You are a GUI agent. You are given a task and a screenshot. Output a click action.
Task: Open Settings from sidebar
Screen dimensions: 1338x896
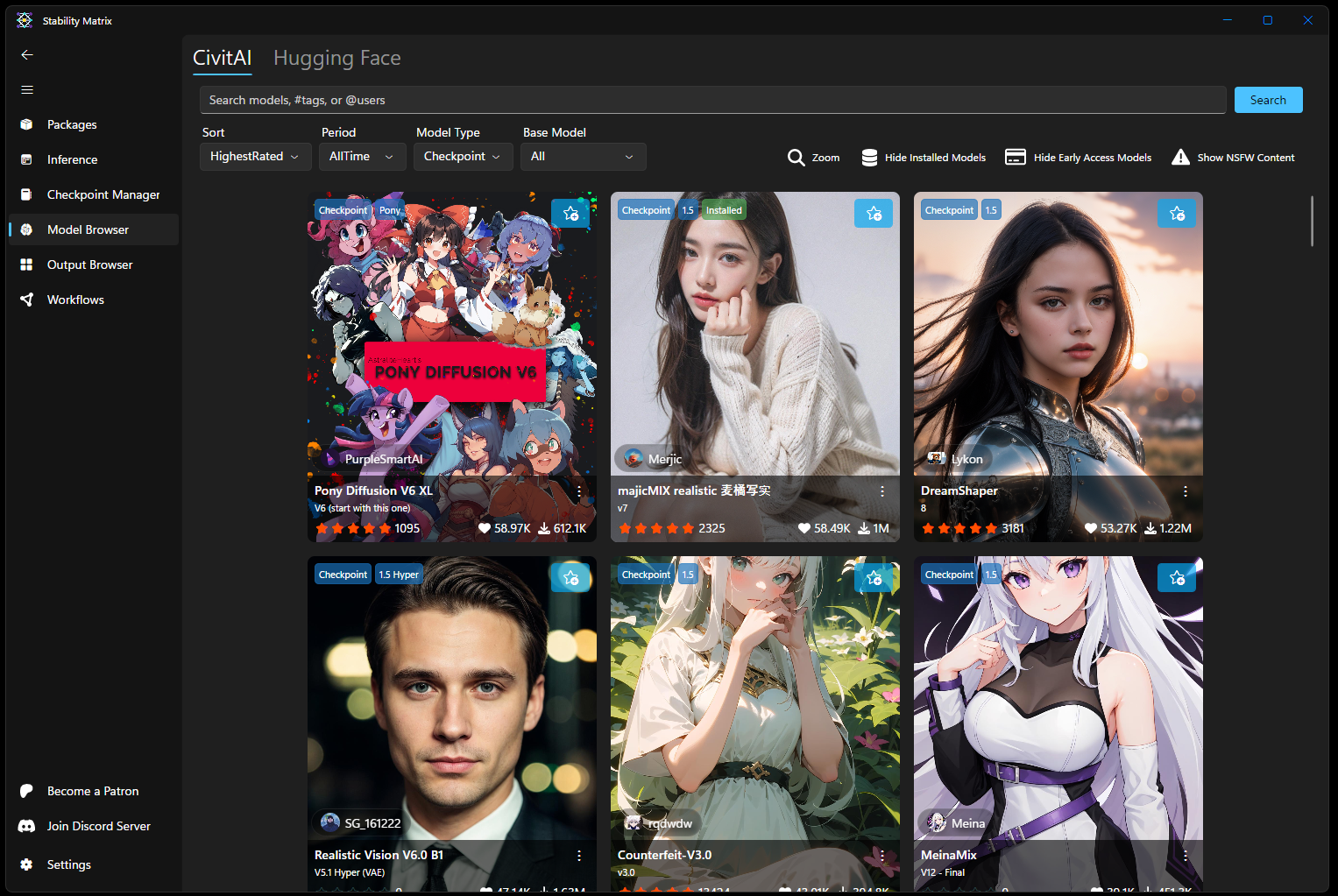(x=93, y=864)
